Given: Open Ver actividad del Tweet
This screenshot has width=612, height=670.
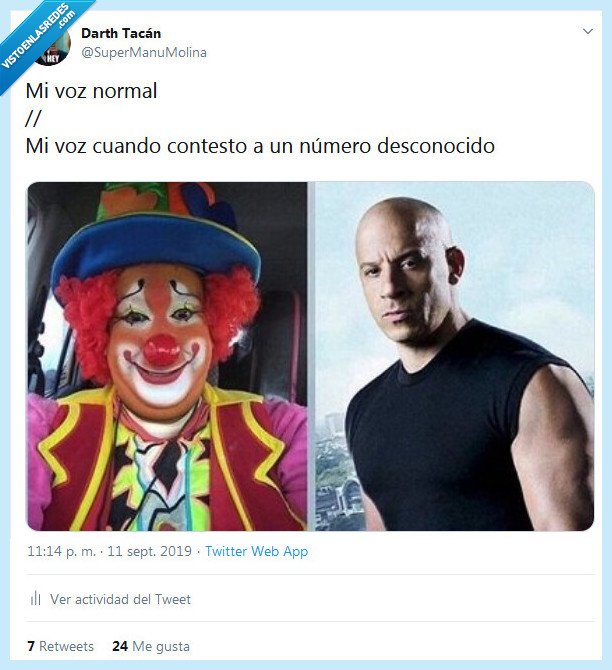Looking at the screenshot, I should click(120, 599).
